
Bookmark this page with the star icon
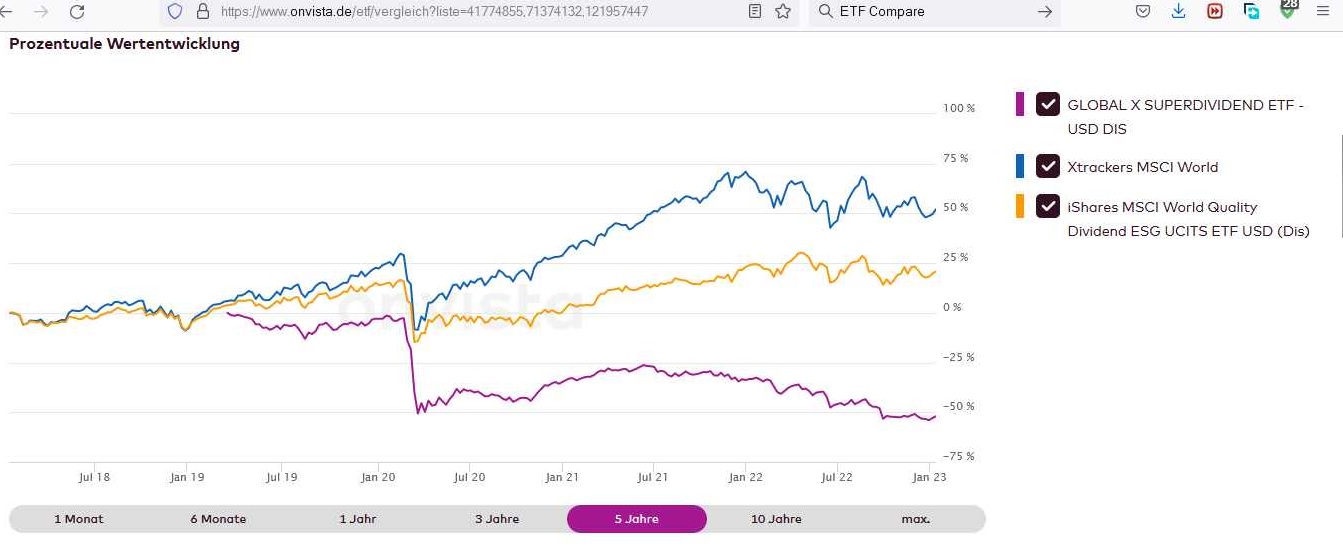[x=783, y=12]
